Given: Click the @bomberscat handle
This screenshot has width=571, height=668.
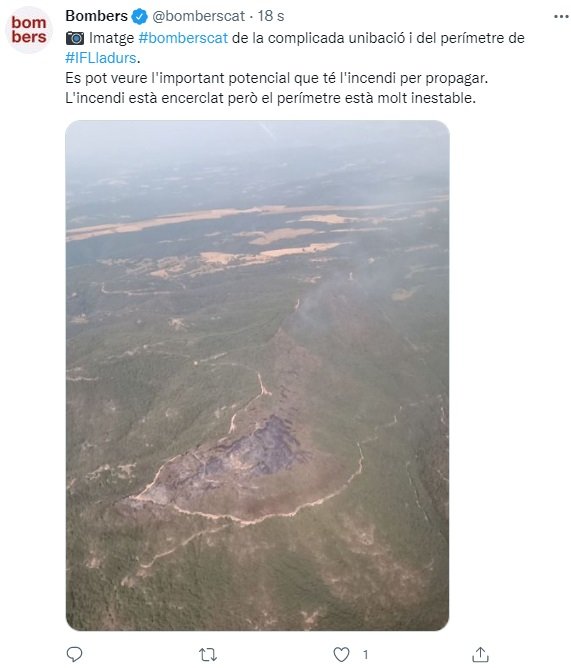Looking at the screenshot, I should [198, 16].
